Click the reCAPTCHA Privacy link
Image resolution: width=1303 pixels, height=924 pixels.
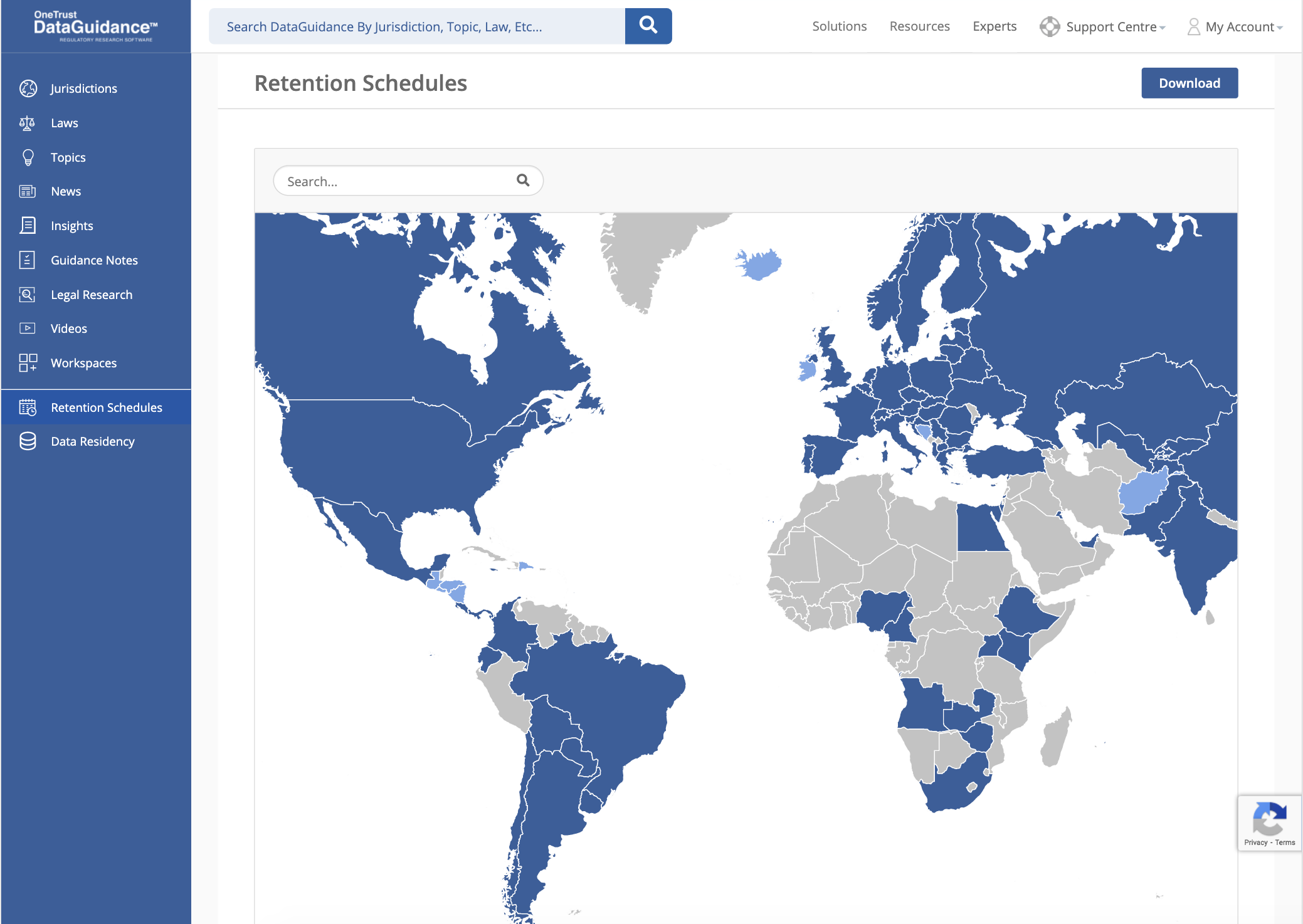coord(1255,843)
